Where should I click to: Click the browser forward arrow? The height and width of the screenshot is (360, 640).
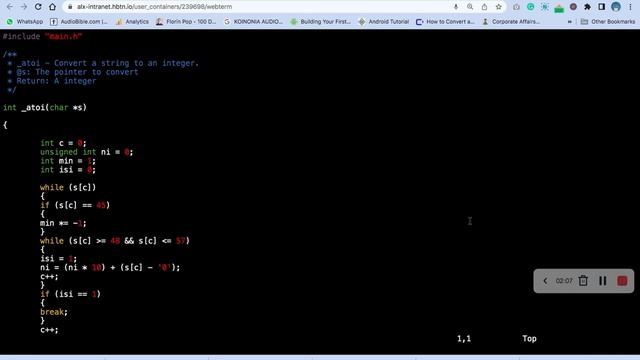[24, 7]
